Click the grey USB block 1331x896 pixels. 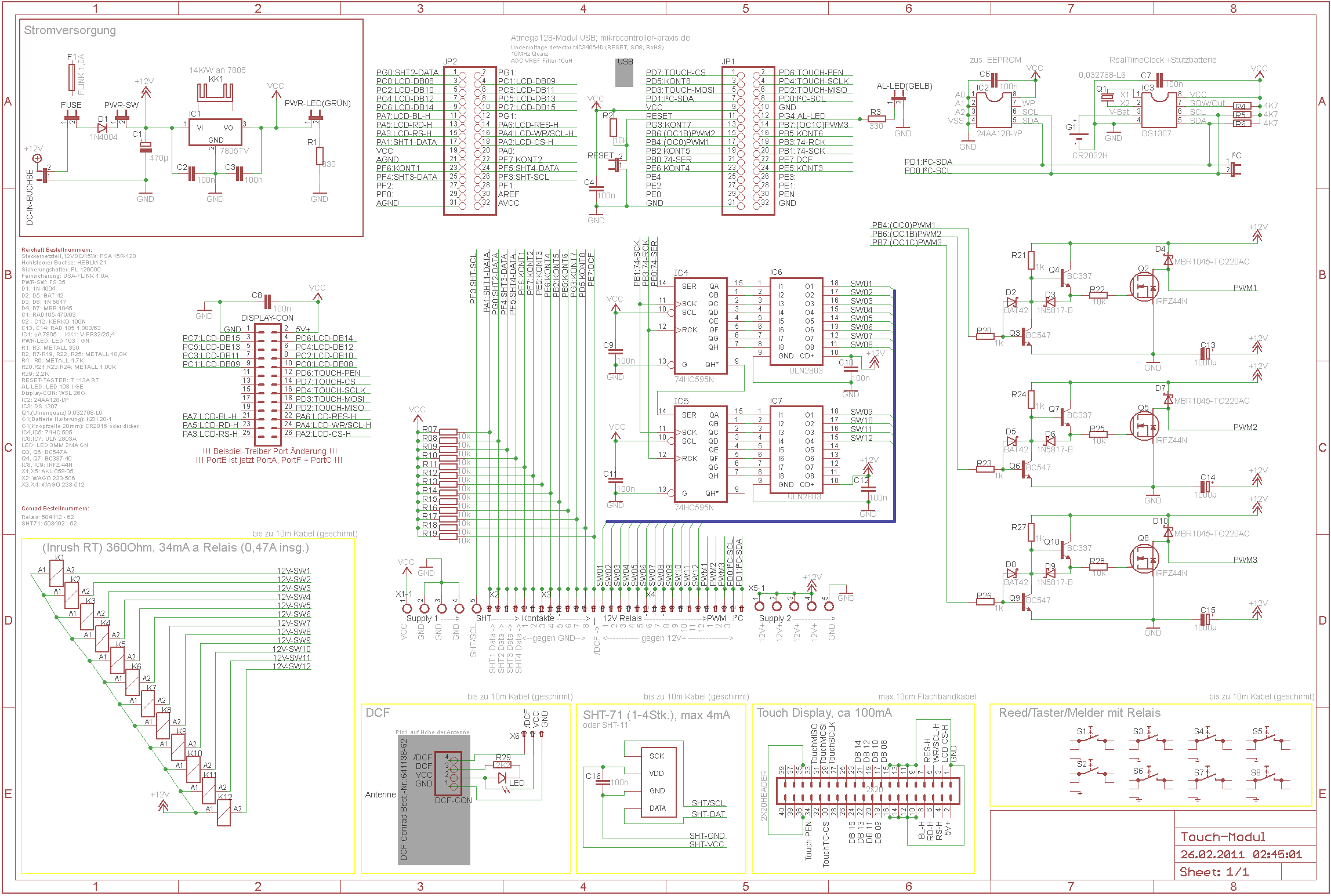click(625, 72)
